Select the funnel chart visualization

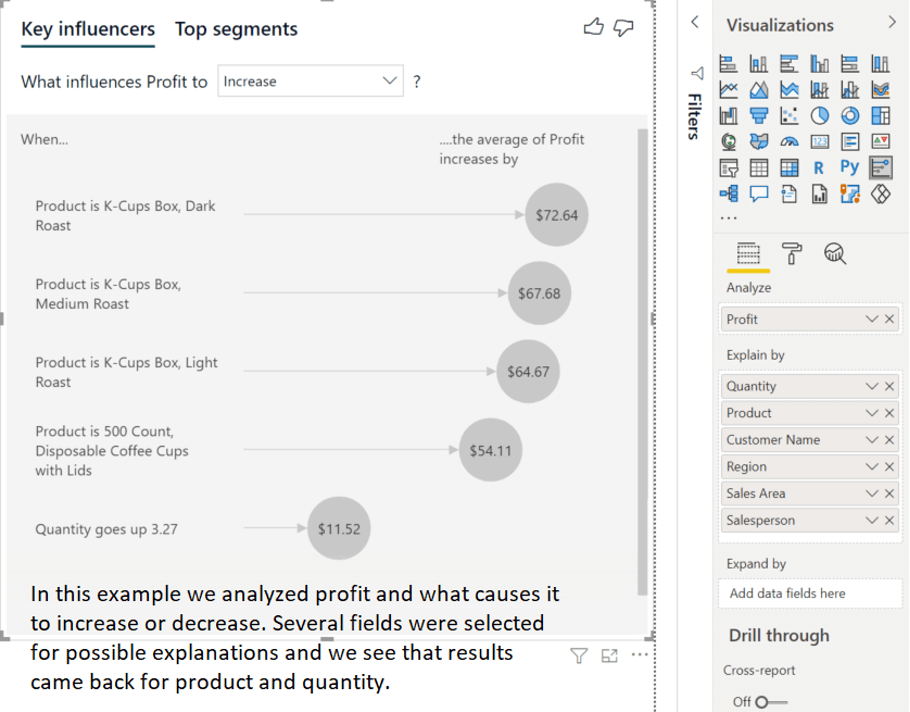[759, 115]
